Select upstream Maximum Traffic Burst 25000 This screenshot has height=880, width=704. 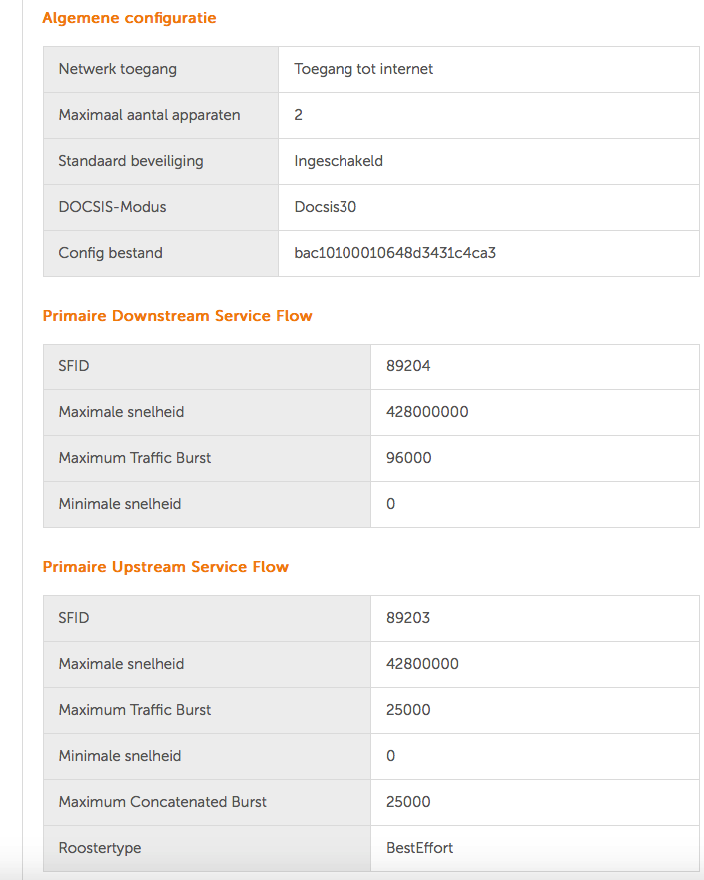pyautogui.click(x=408, y=710)
